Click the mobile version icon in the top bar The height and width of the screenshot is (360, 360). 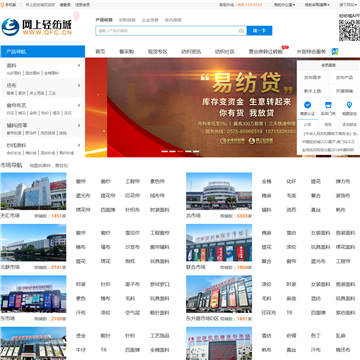click(2, 5)
